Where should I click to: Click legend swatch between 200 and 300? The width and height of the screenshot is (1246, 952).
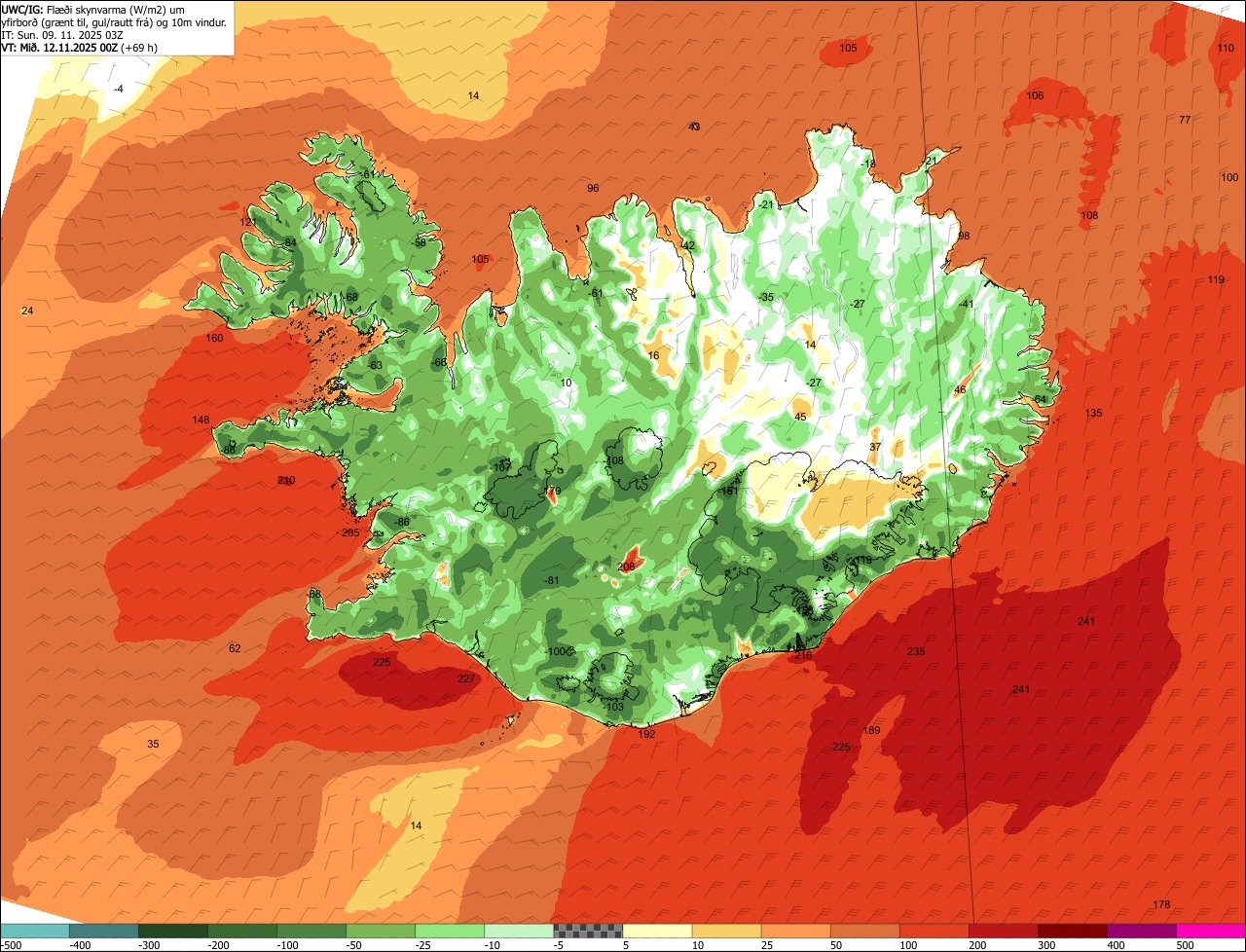click(1003, 931)
